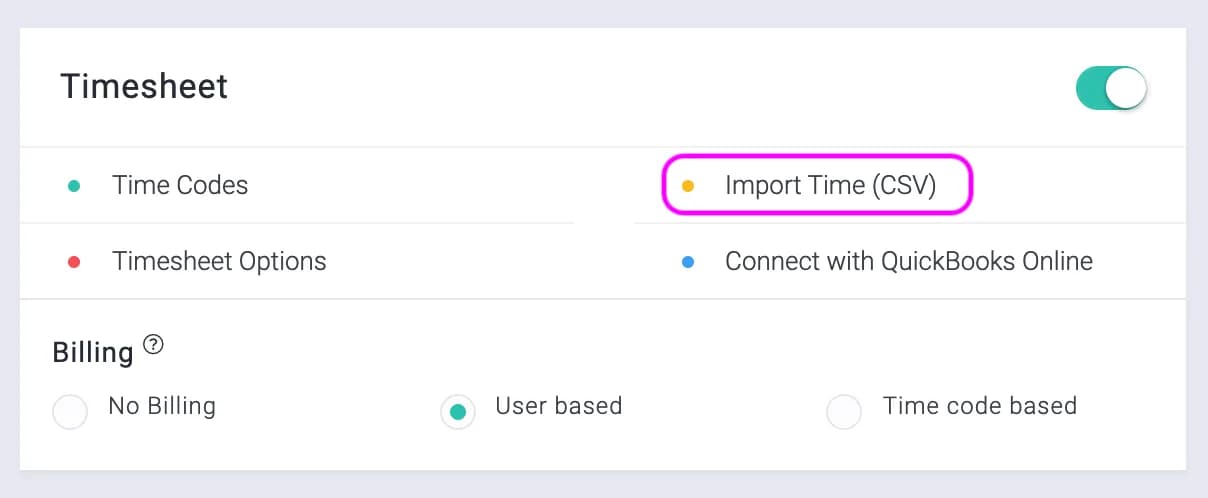
Task: Select the No Billing radio button
Action: tap(70, 411)
